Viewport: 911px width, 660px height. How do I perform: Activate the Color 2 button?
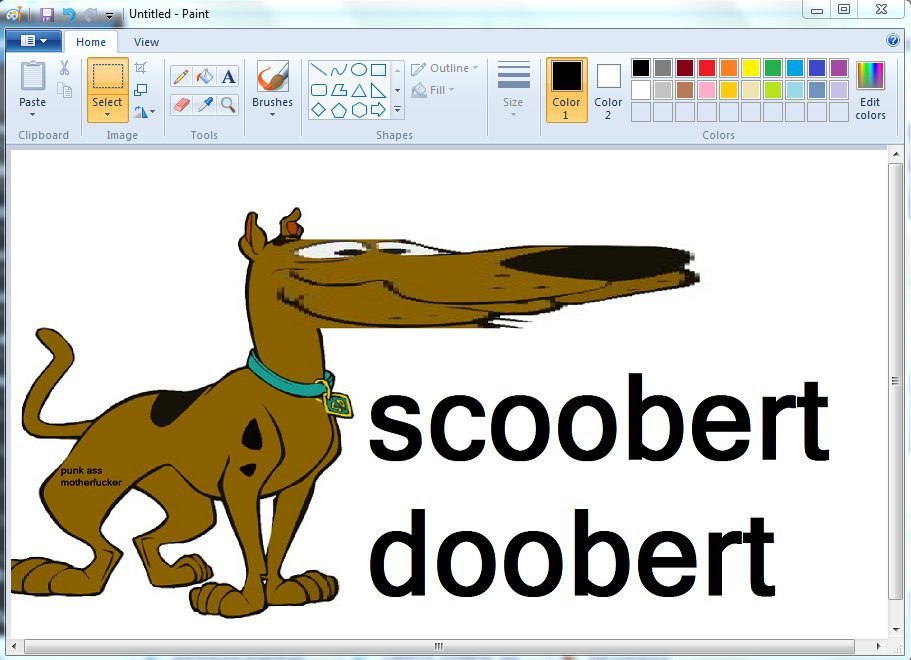coord(608,89)
